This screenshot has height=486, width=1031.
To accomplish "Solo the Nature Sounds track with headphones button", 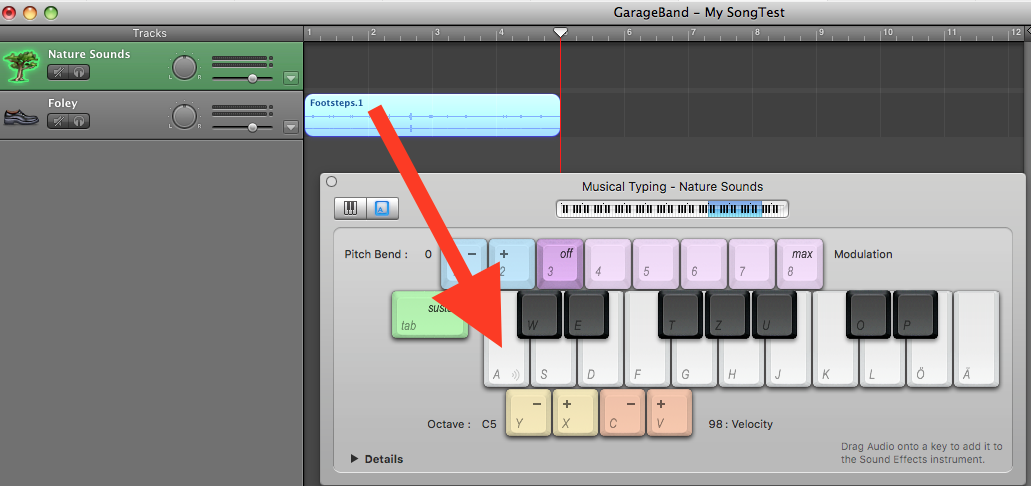I will point(78,72).
